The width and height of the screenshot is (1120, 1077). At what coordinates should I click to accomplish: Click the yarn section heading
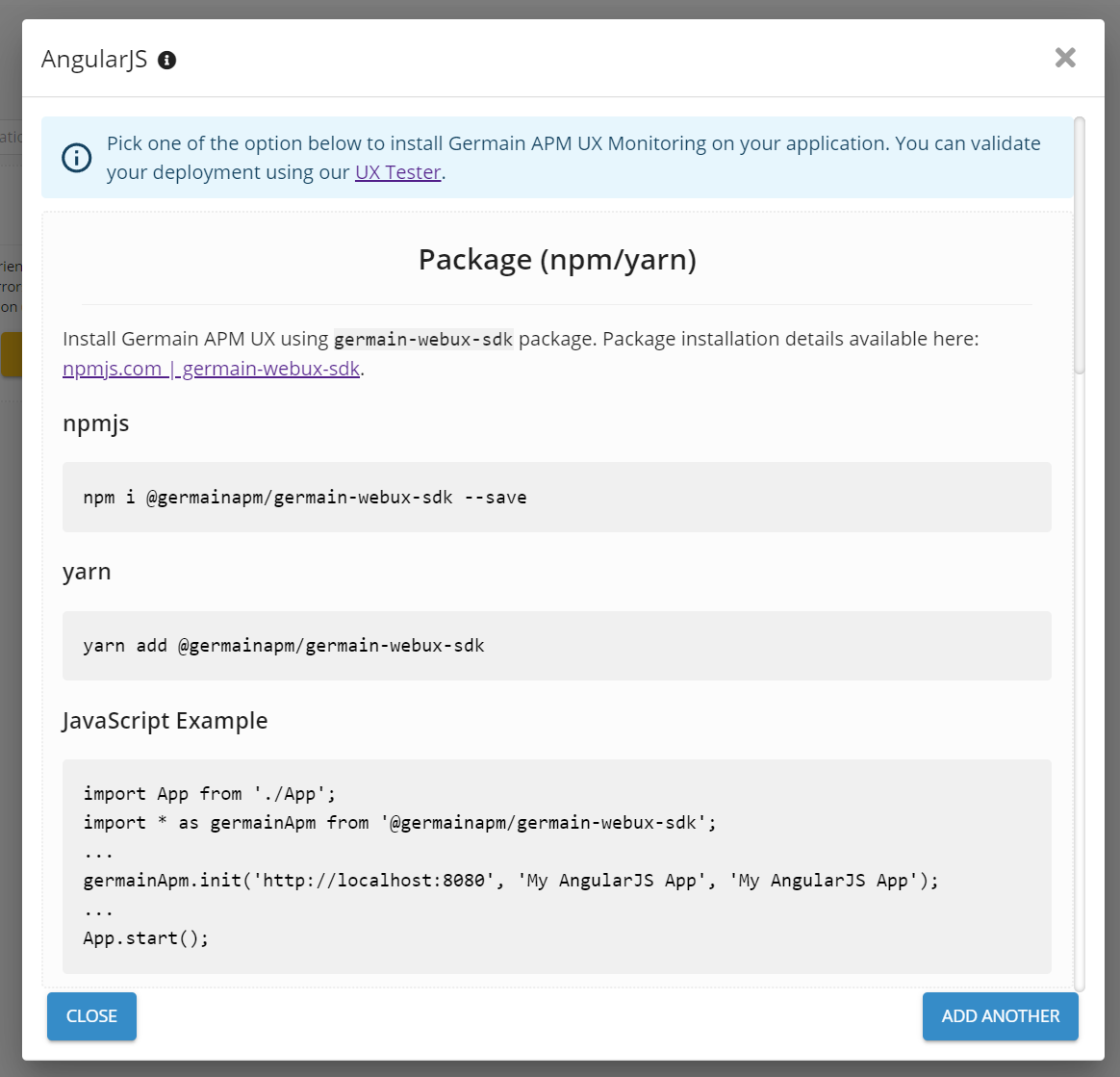pyautogui.click(x=87, y=572)
